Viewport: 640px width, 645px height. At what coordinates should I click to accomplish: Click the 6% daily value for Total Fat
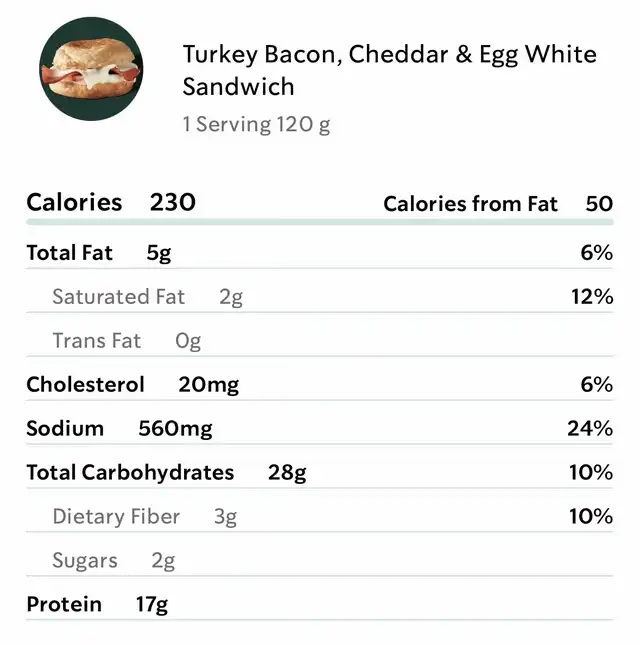[x=596, y=252]
